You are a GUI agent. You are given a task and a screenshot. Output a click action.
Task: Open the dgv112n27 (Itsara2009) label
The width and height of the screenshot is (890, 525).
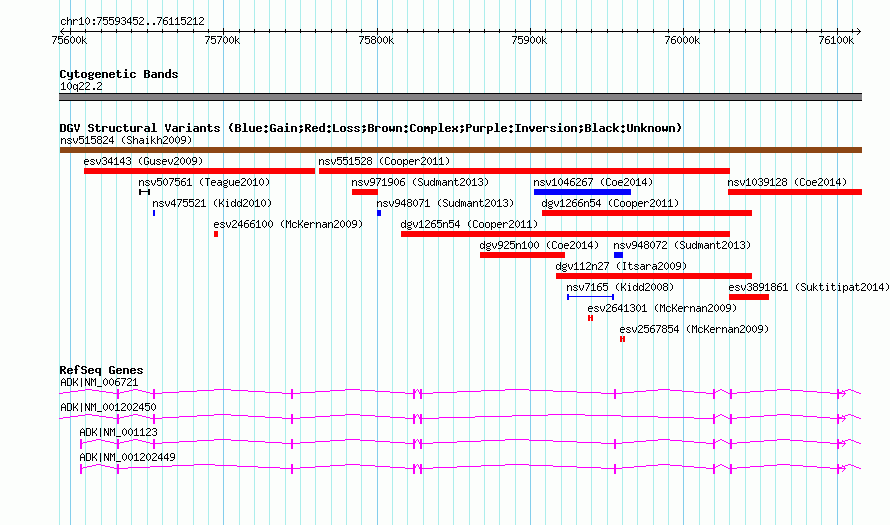pos(621,266)
